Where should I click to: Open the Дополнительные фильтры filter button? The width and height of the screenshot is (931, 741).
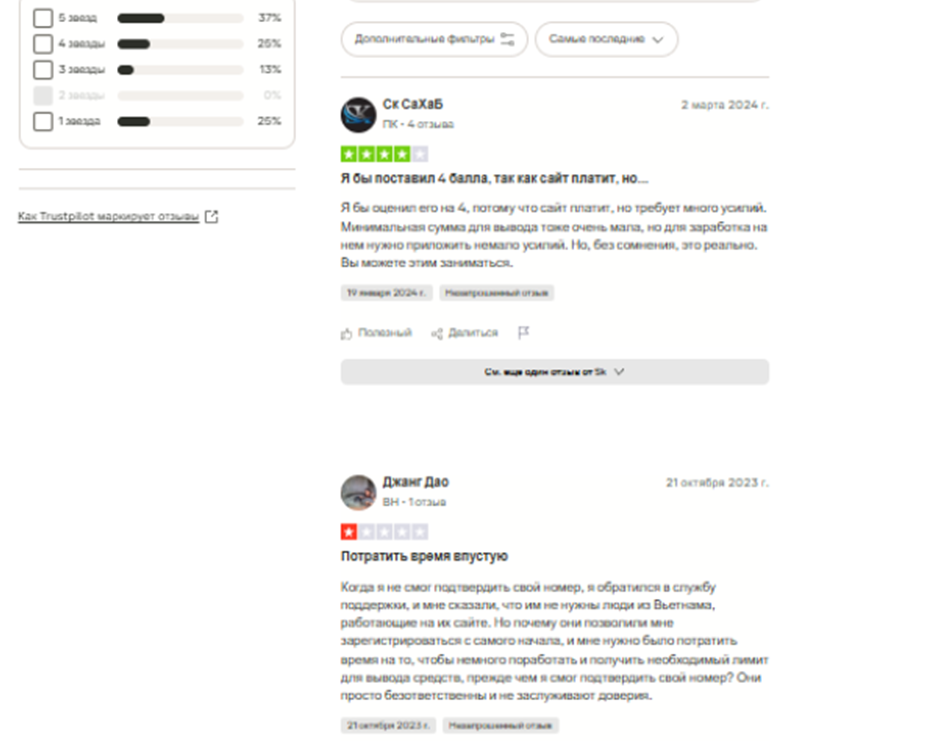pos(434,39)
